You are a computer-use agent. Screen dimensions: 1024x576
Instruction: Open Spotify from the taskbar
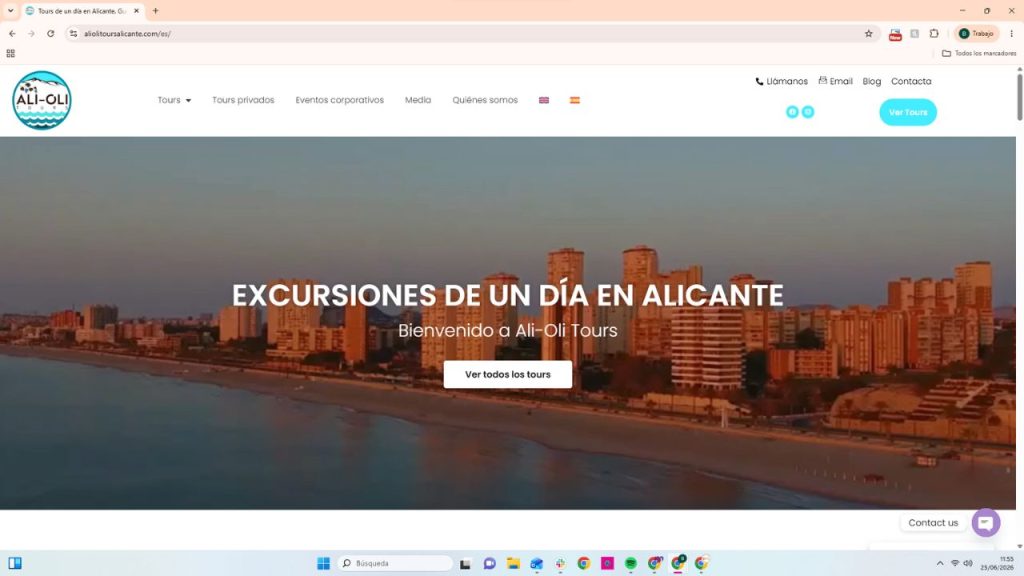(631, 564)
